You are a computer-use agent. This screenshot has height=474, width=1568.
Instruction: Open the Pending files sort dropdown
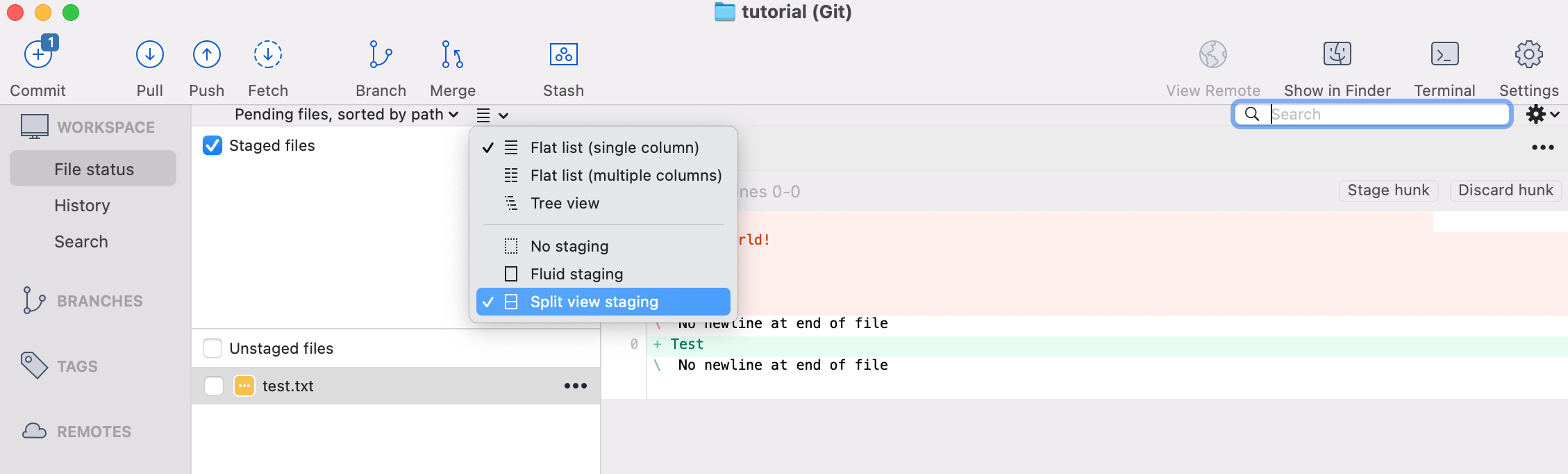pyautogui.click(x=346, y=115)
